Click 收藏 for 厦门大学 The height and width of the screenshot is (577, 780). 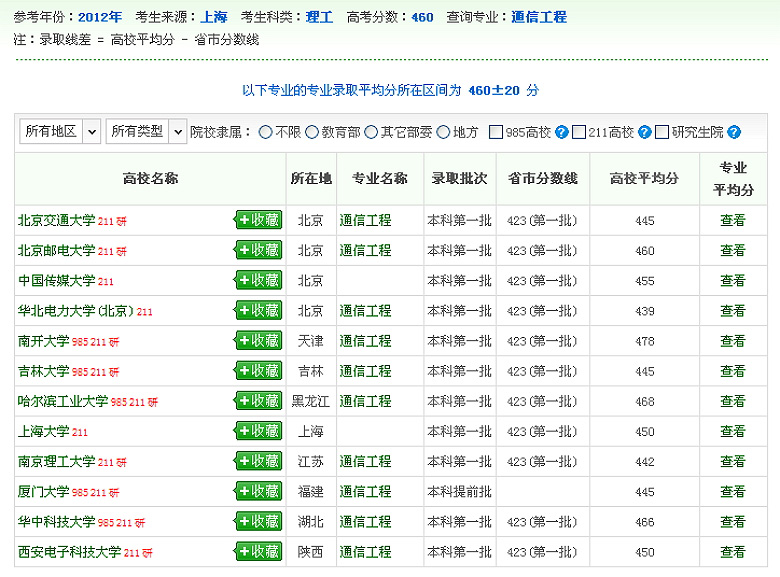coord(258,491)
